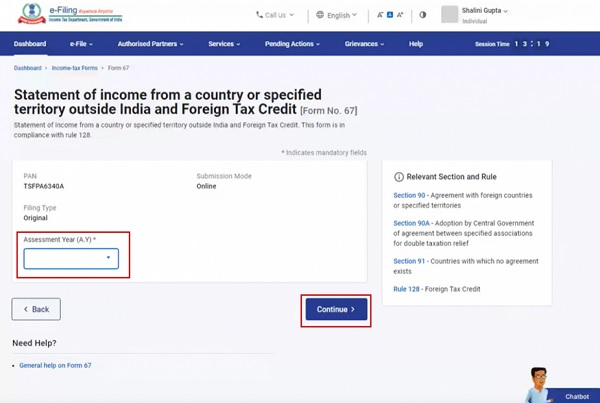
Task: Increase font size with larger A icon
Action: pos(400,15)
